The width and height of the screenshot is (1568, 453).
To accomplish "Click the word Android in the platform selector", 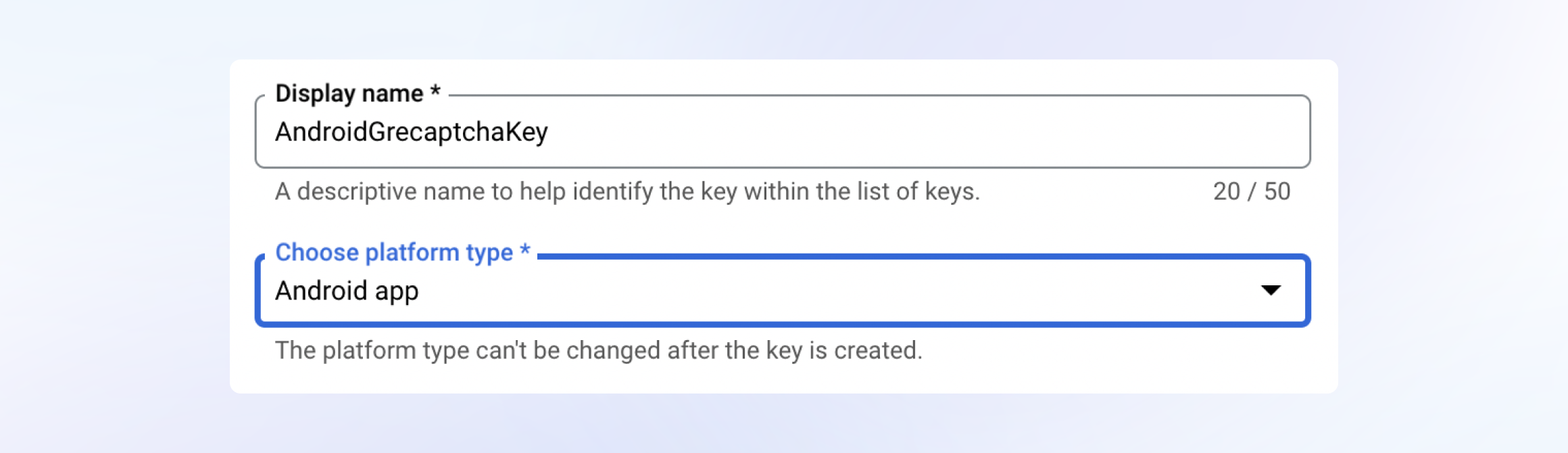I will (321, 291).
